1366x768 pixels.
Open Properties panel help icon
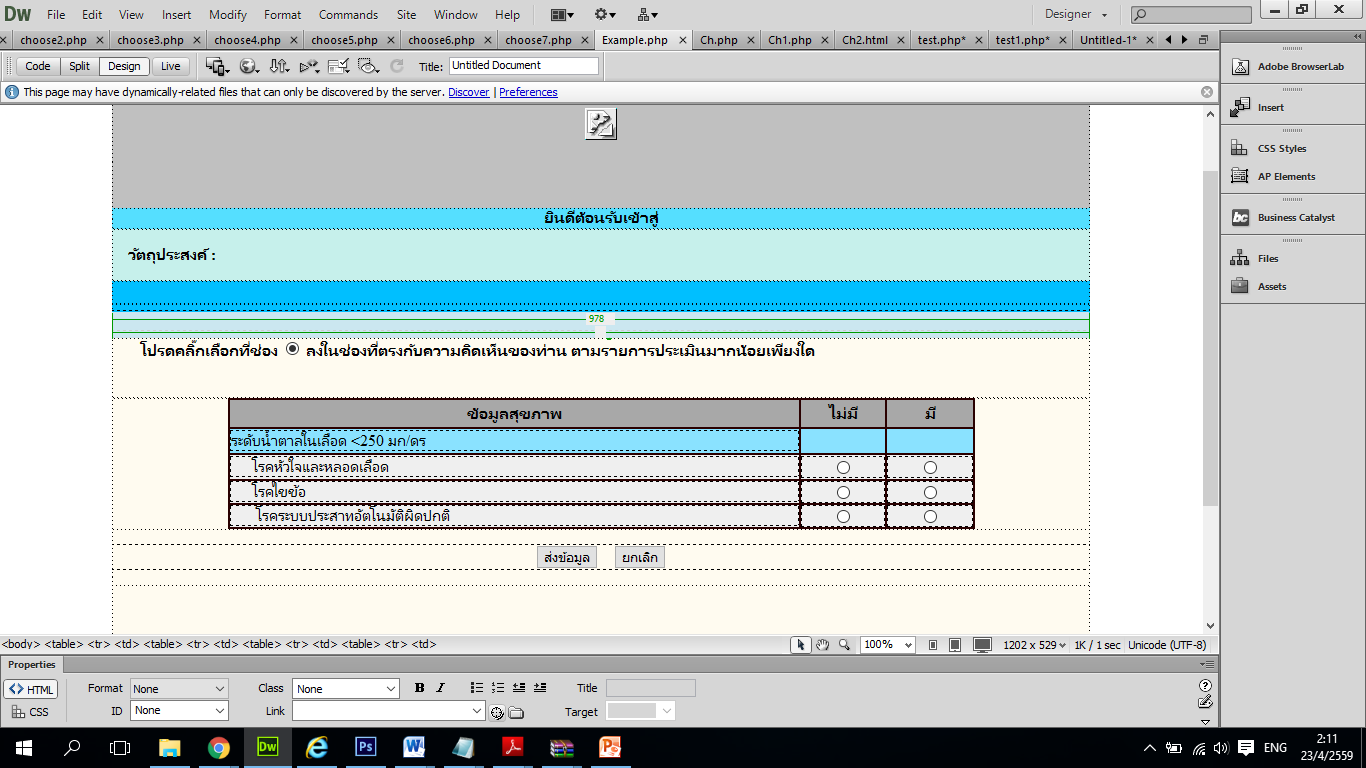click(x=1205, y=685)
